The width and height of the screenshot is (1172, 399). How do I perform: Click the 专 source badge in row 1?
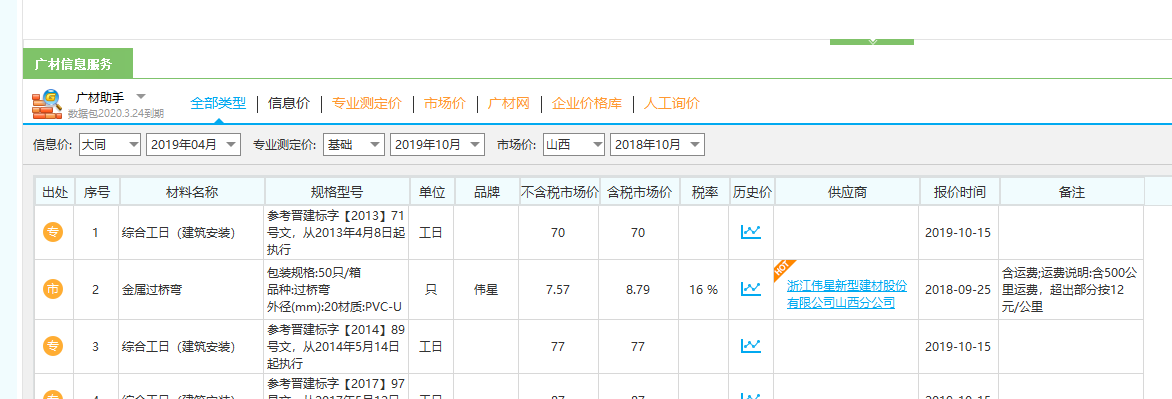(x=53, y=232)
